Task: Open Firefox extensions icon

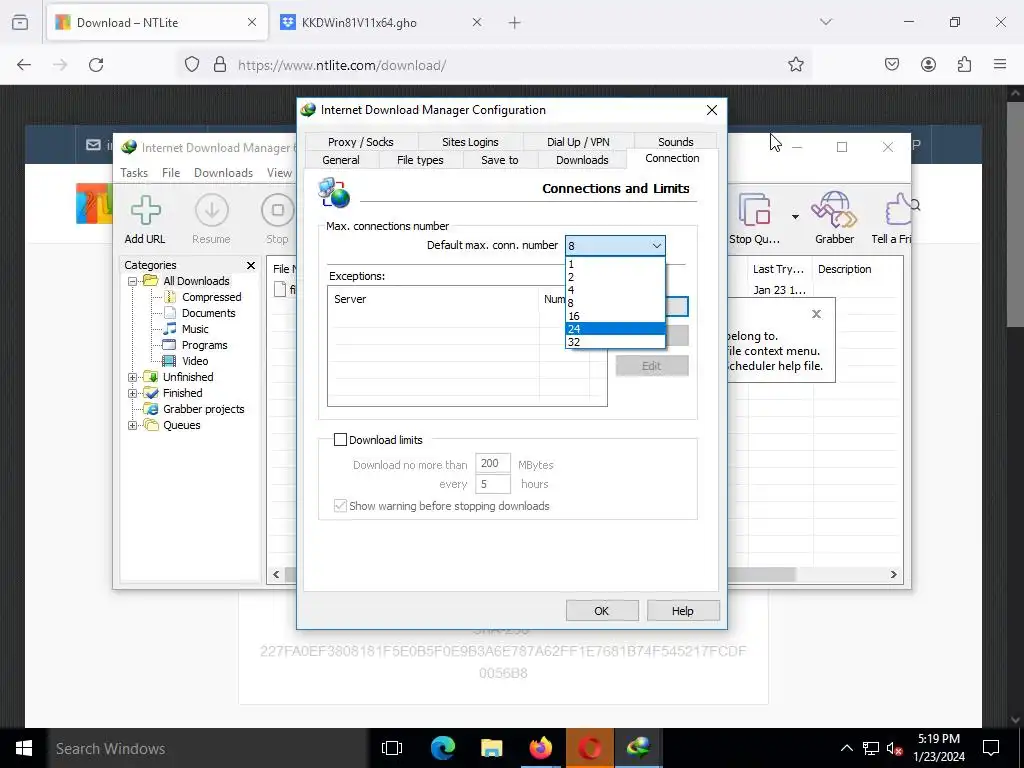Action: coord(965,64)
